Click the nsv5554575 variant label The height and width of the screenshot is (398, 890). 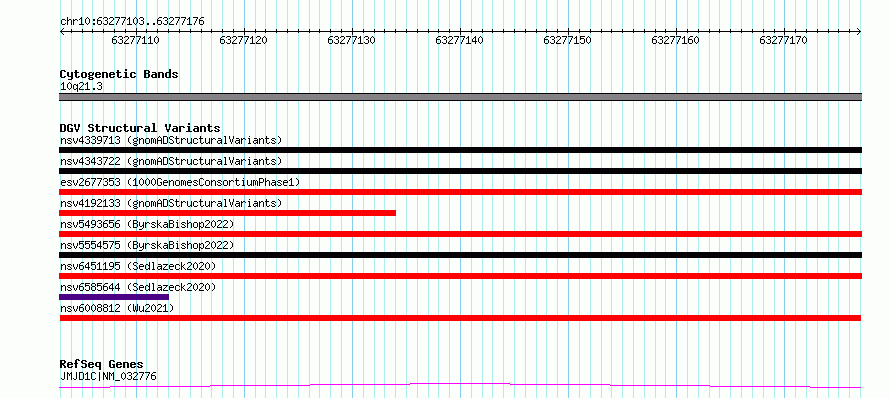coord(147,245)
